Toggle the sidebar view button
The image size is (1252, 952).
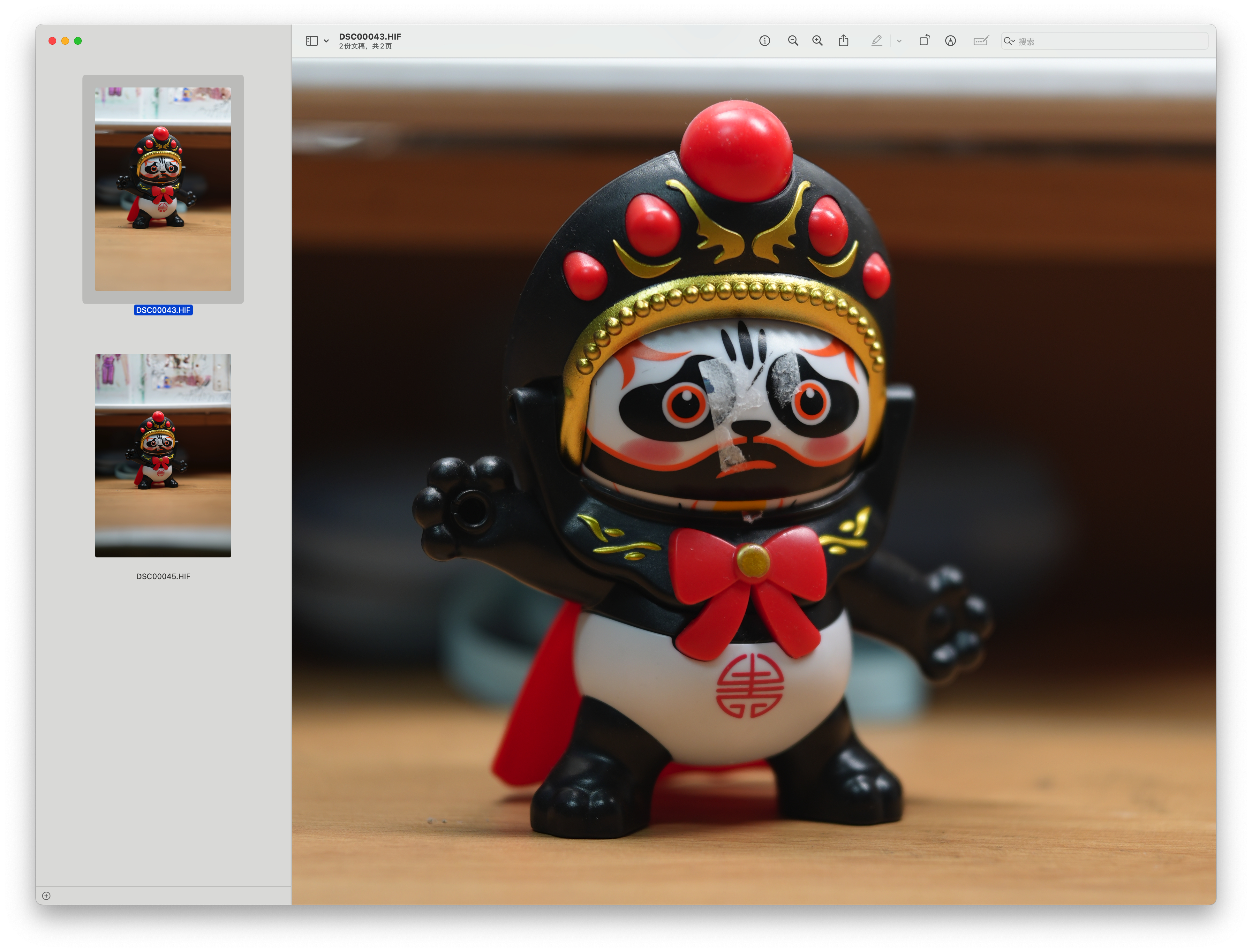point(312,41)
